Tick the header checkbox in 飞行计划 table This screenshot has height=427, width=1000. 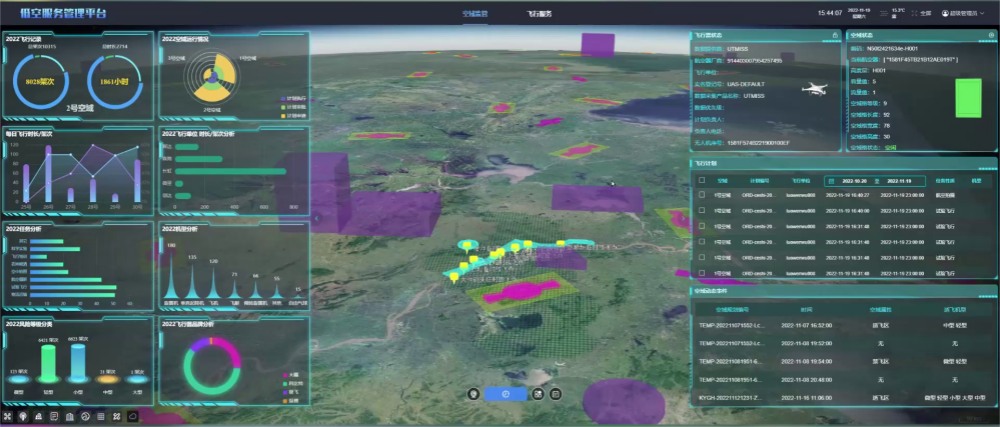pyautogui.click(x=701, y=180)
